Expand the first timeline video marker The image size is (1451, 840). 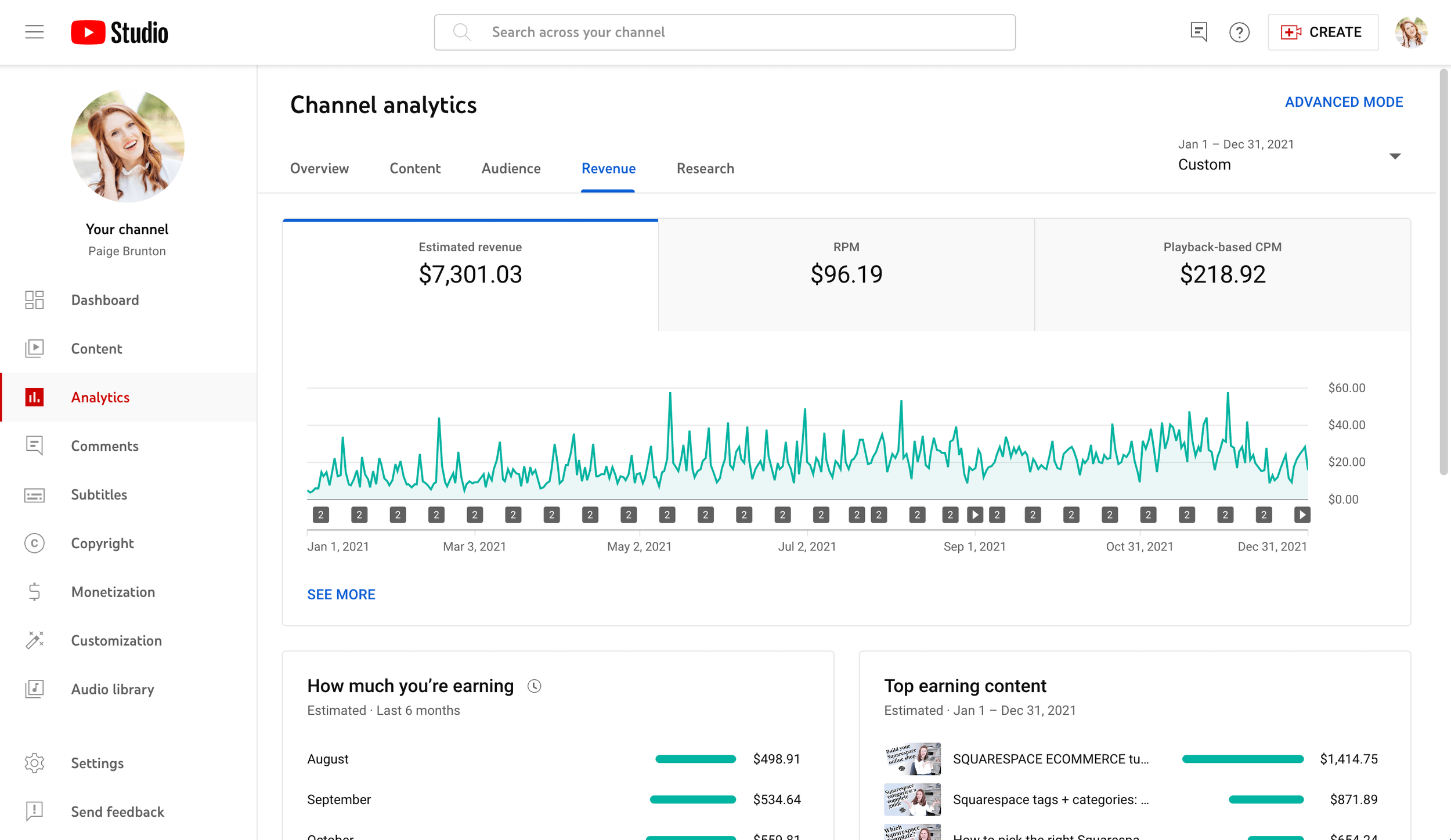[x=321, y=515]
